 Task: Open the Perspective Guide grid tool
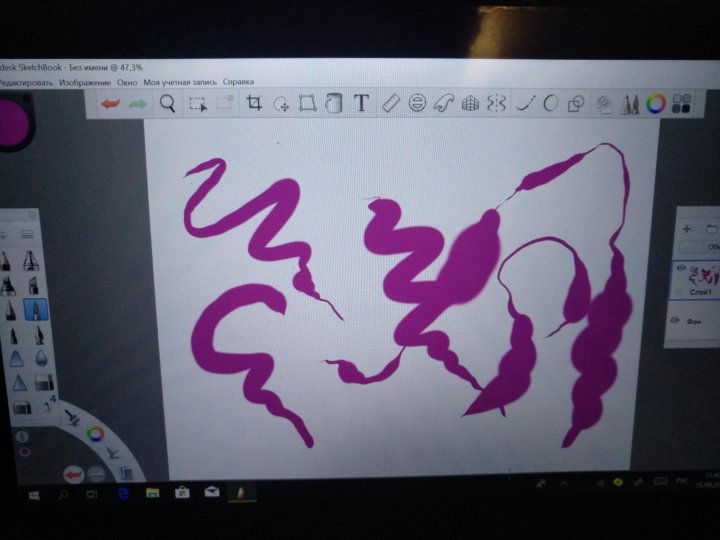coord(471,103)
